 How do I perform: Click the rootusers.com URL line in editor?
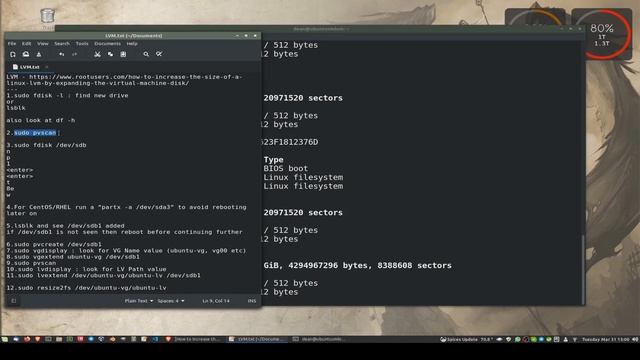(124, 80)
